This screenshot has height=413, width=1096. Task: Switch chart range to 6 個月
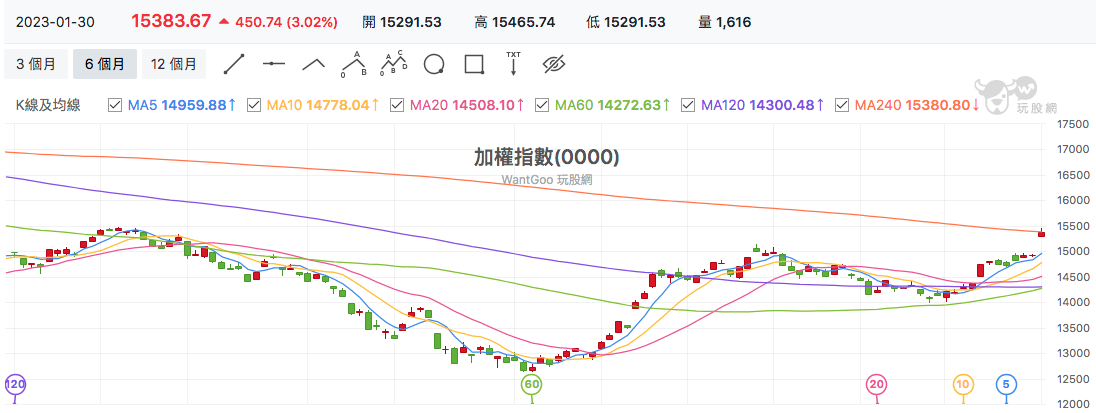(x=105, y=64)
